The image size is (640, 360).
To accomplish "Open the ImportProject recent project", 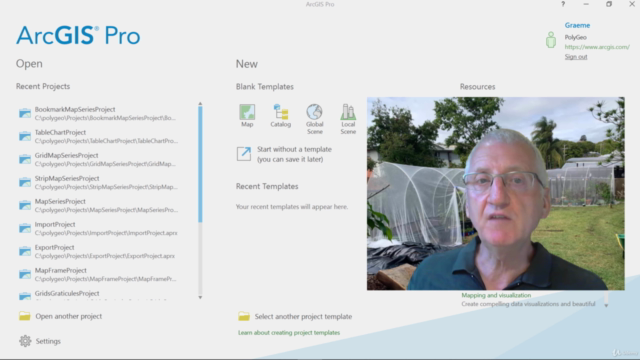I will click(x=107, y=228).
